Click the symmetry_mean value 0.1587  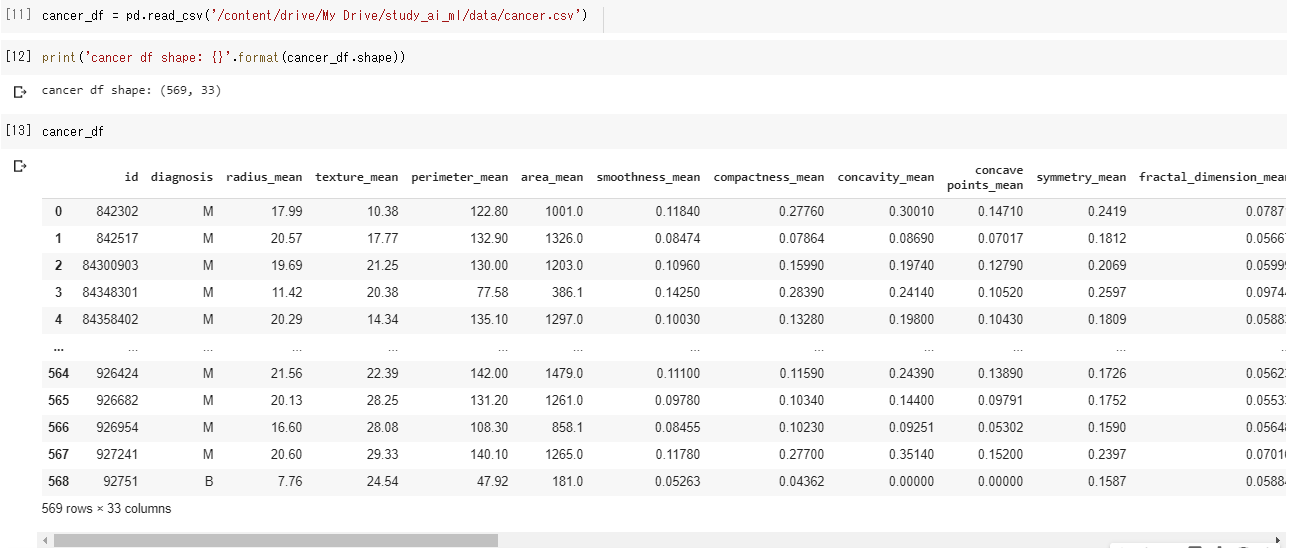pos(1107,482)
